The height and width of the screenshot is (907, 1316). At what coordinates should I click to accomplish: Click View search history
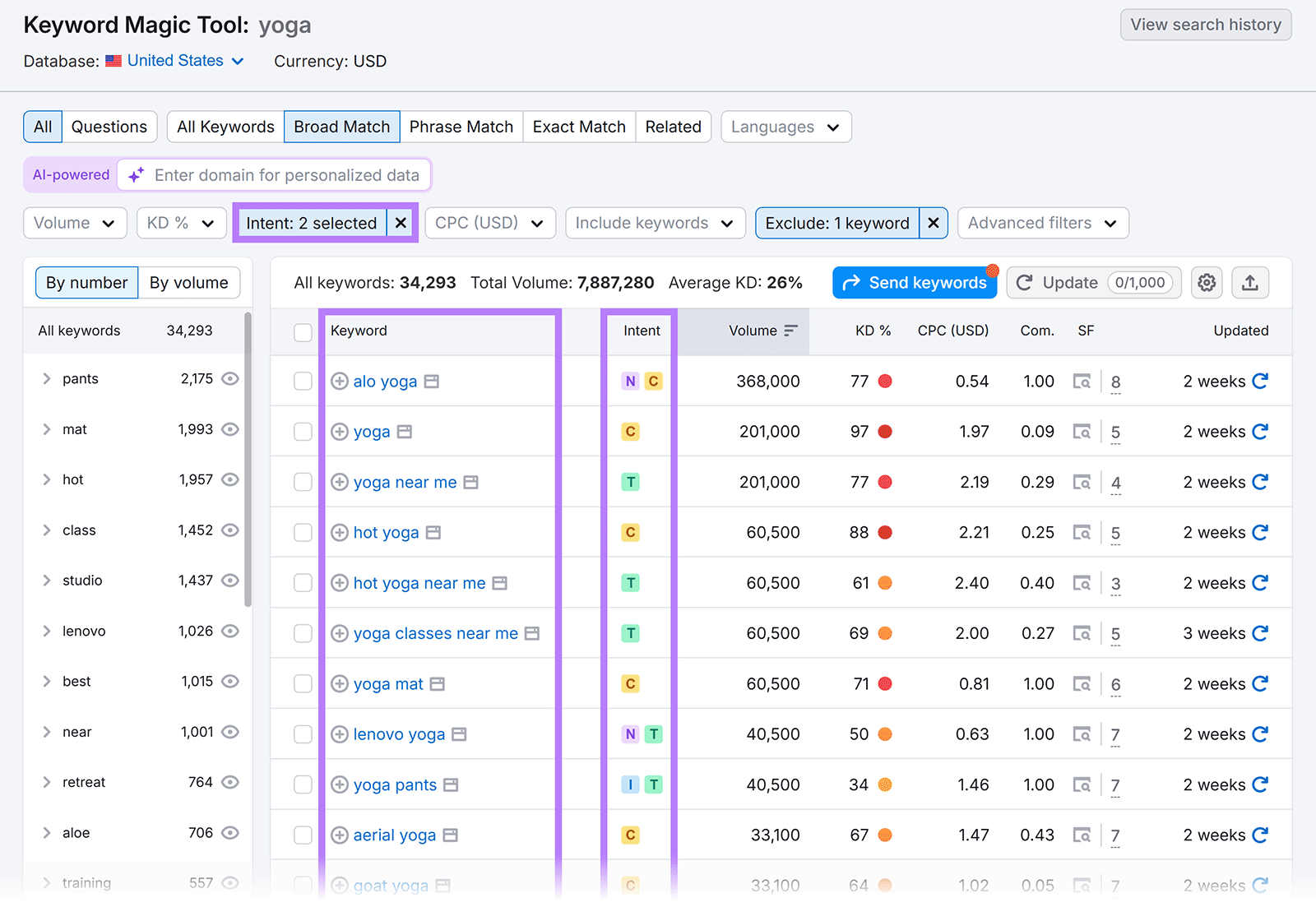pyautogui.click(x=1205, y=25)
